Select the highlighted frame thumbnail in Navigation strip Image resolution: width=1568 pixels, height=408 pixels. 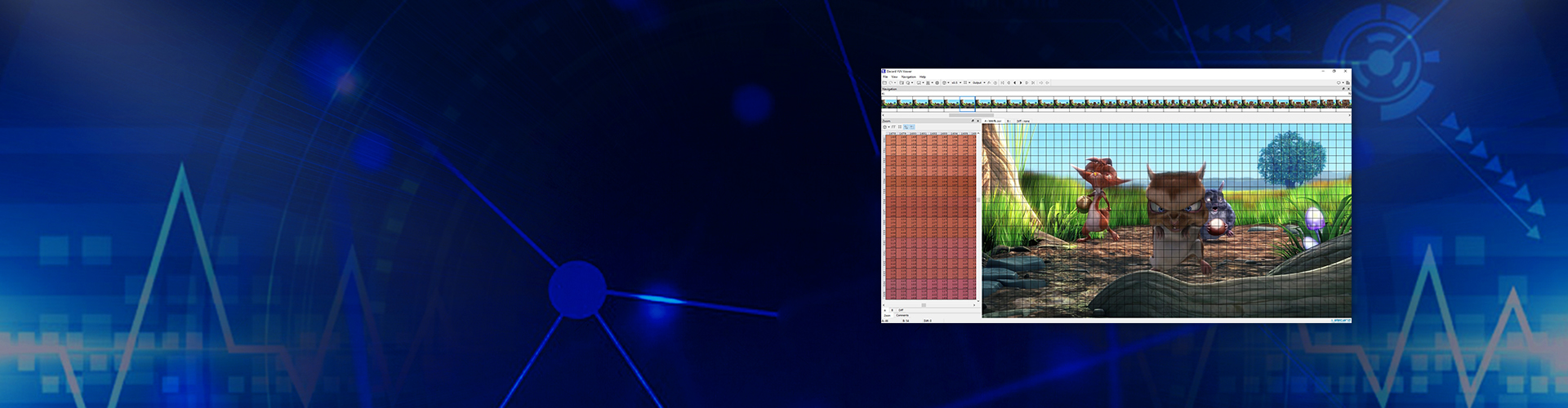tap(968, 104)
